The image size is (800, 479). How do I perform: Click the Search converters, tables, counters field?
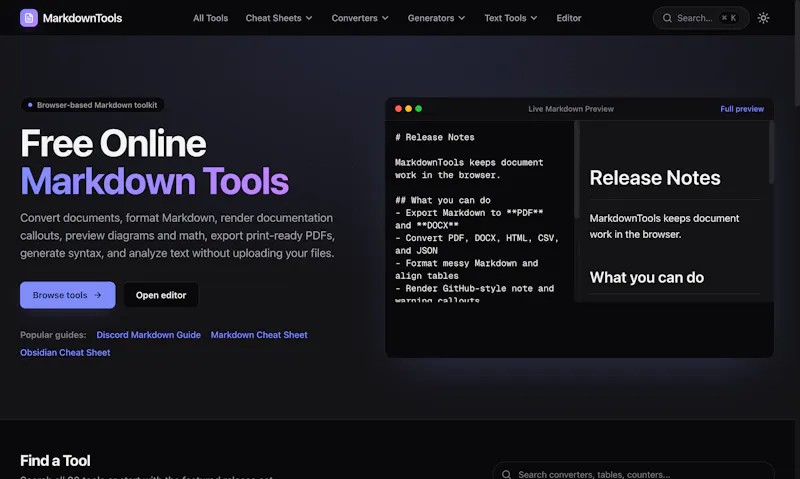pos(634,474)
